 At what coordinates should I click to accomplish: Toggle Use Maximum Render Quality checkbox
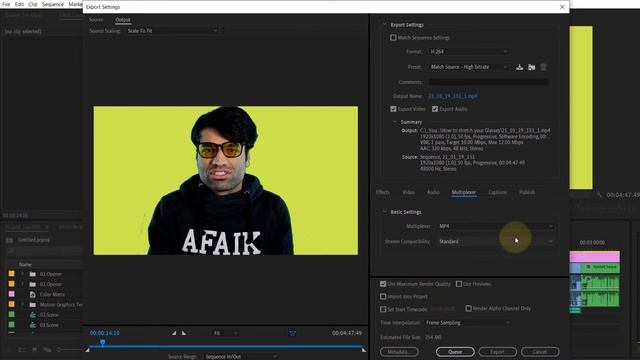[x=383, y=284]
